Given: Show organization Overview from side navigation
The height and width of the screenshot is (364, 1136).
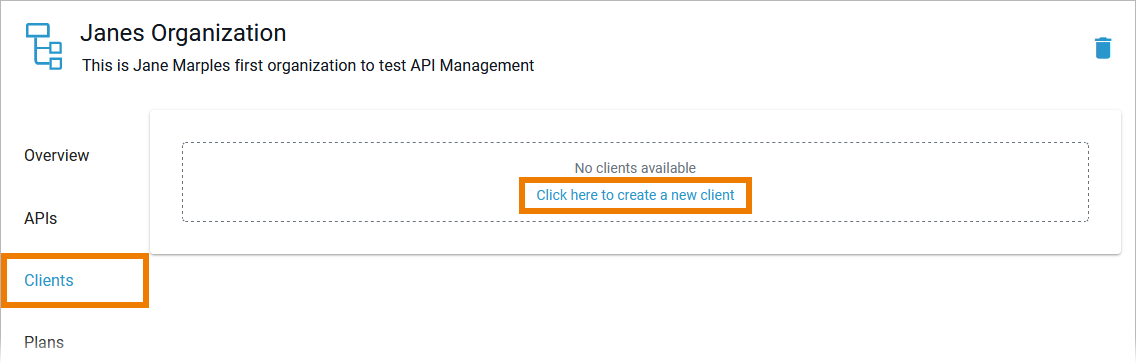Looking at the screenshot, I should click(57, 155).
